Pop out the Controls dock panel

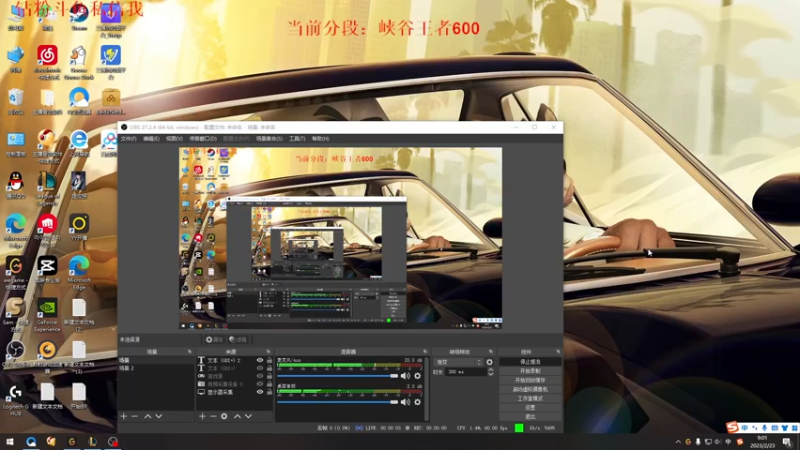[558, 352]
